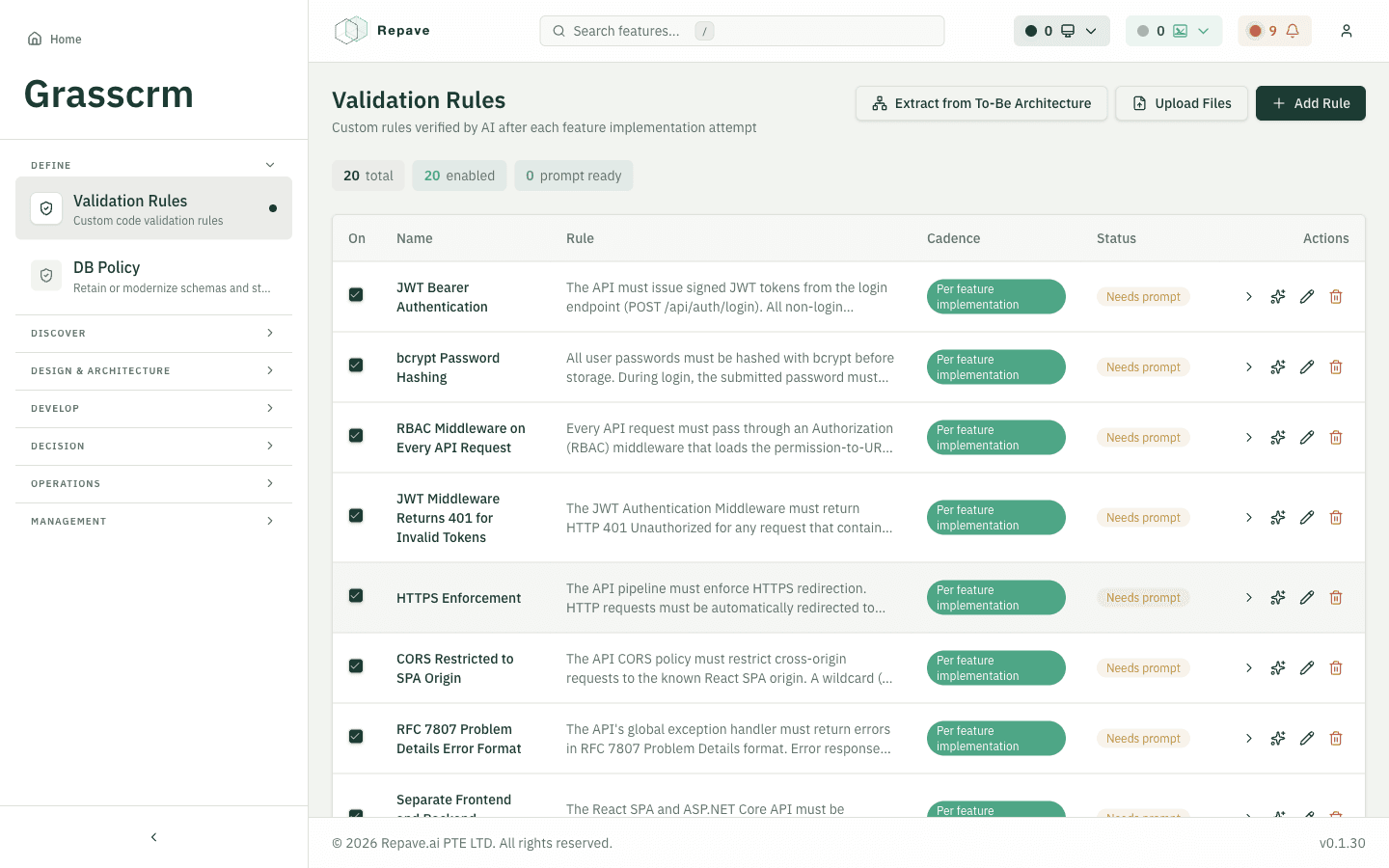Generate prompt for RFC 7807 rule

click(1278, 739)
